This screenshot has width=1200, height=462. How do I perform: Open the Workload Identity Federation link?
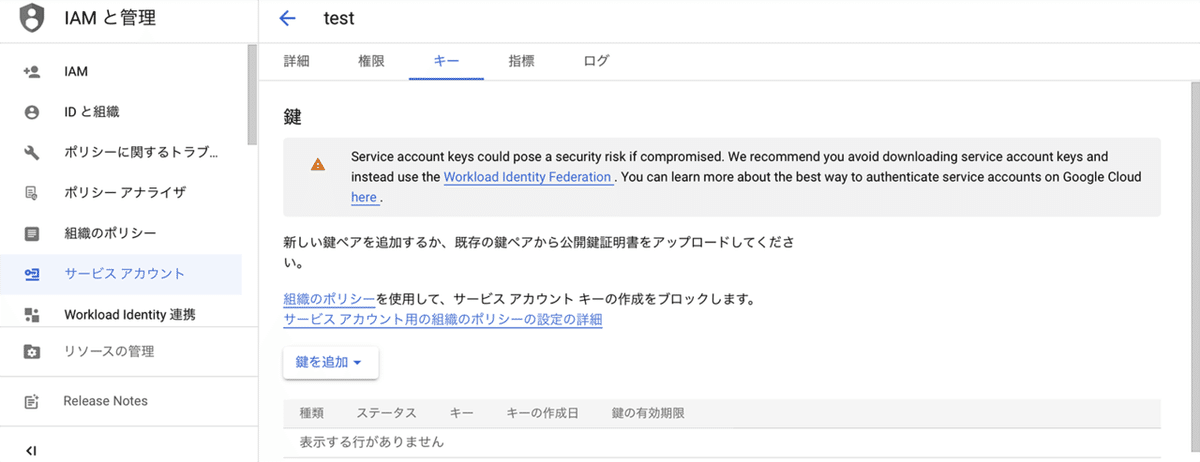point(528,177)
